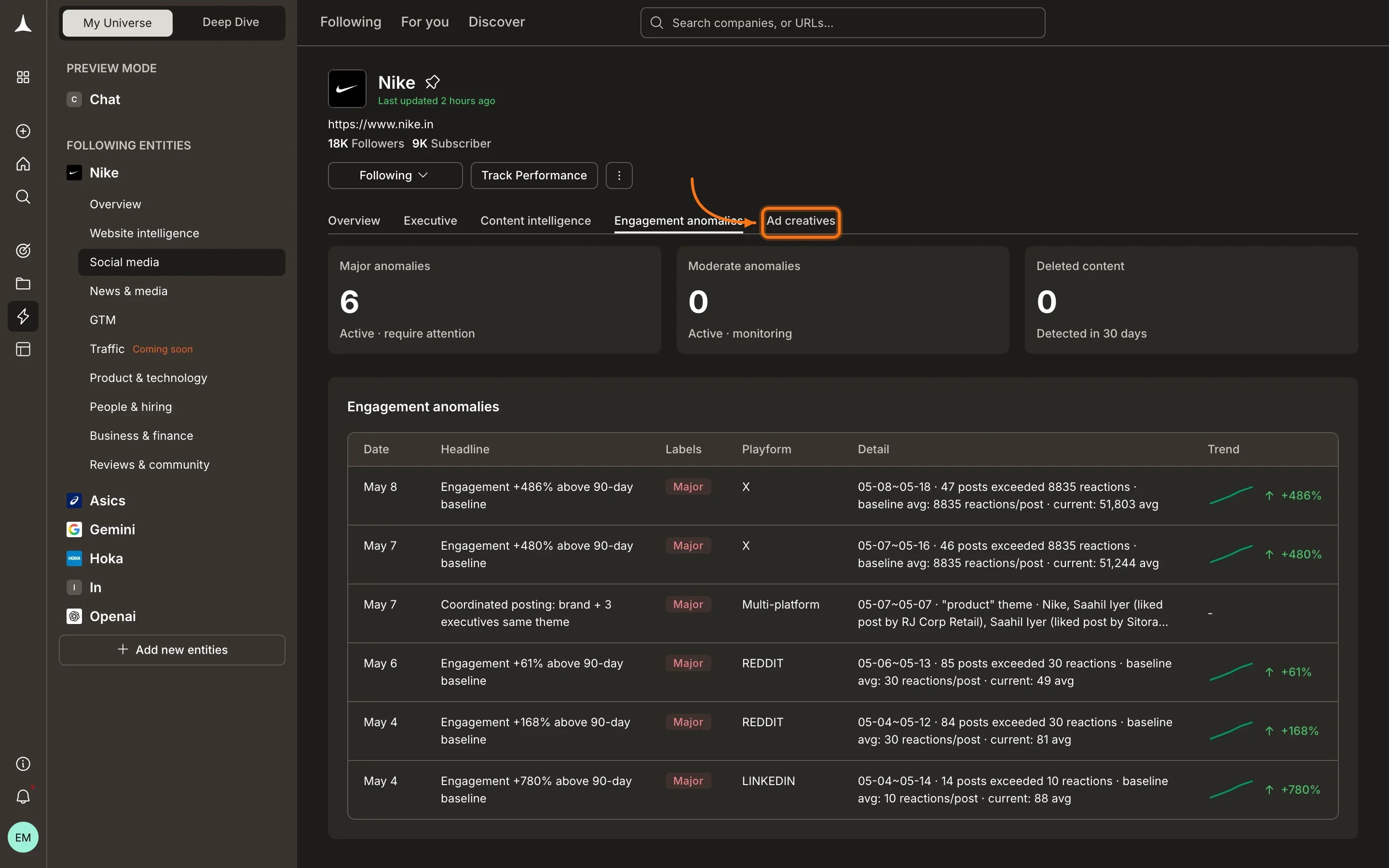
Task: Select Engagement anomalies tab
Action: coord(679,221)
